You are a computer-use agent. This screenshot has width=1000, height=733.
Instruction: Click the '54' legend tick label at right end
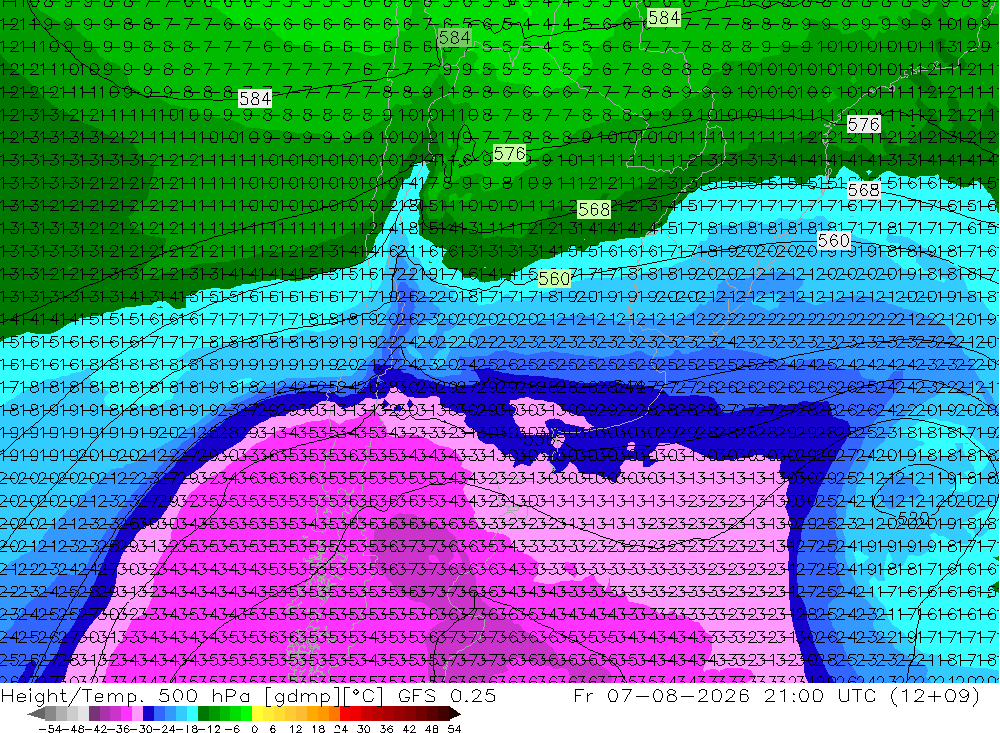tap(454, 729)
